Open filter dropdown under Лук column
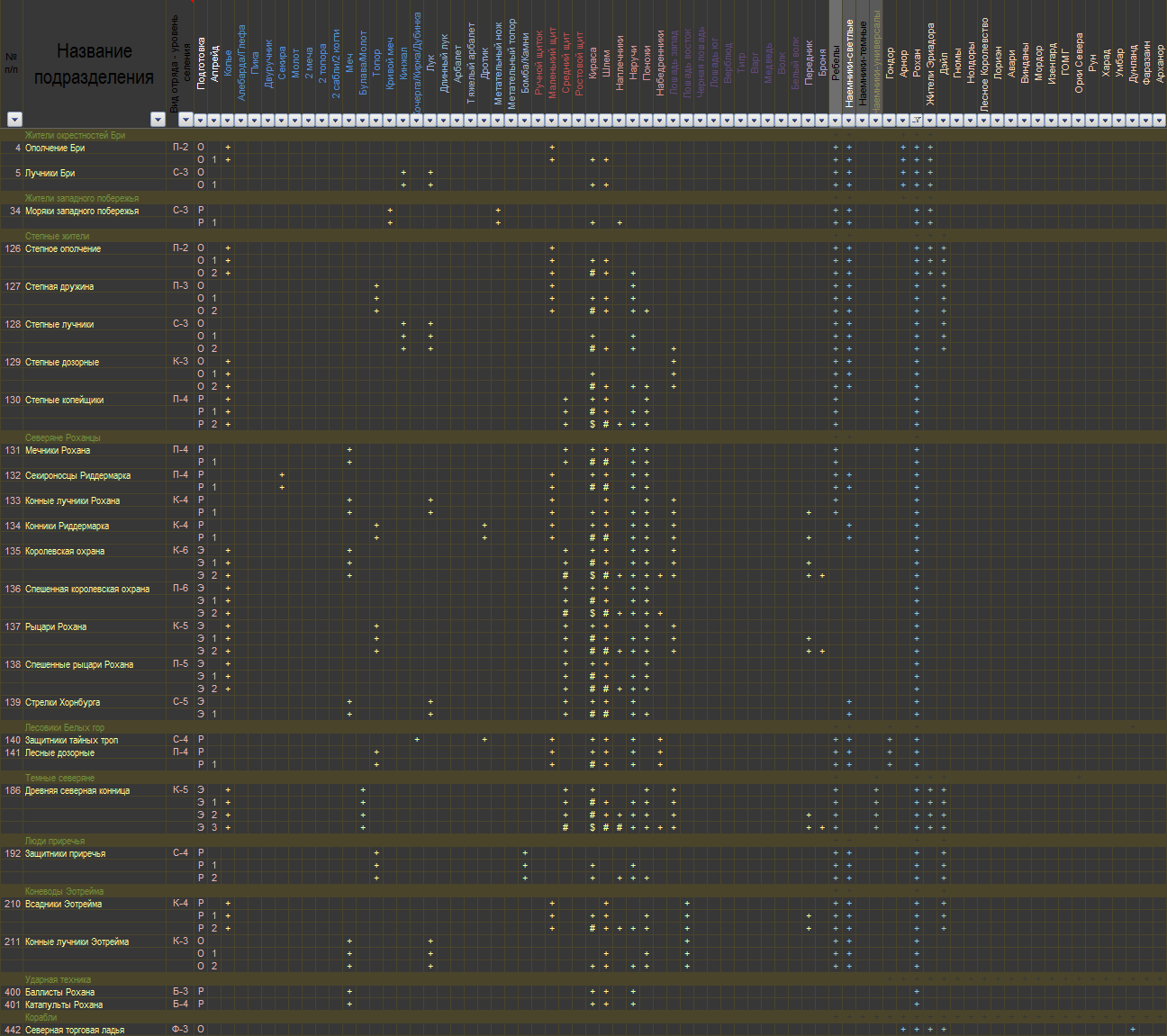This screenshot has height=1036, width=1167. pyautogui.click(x=430, y=120)
